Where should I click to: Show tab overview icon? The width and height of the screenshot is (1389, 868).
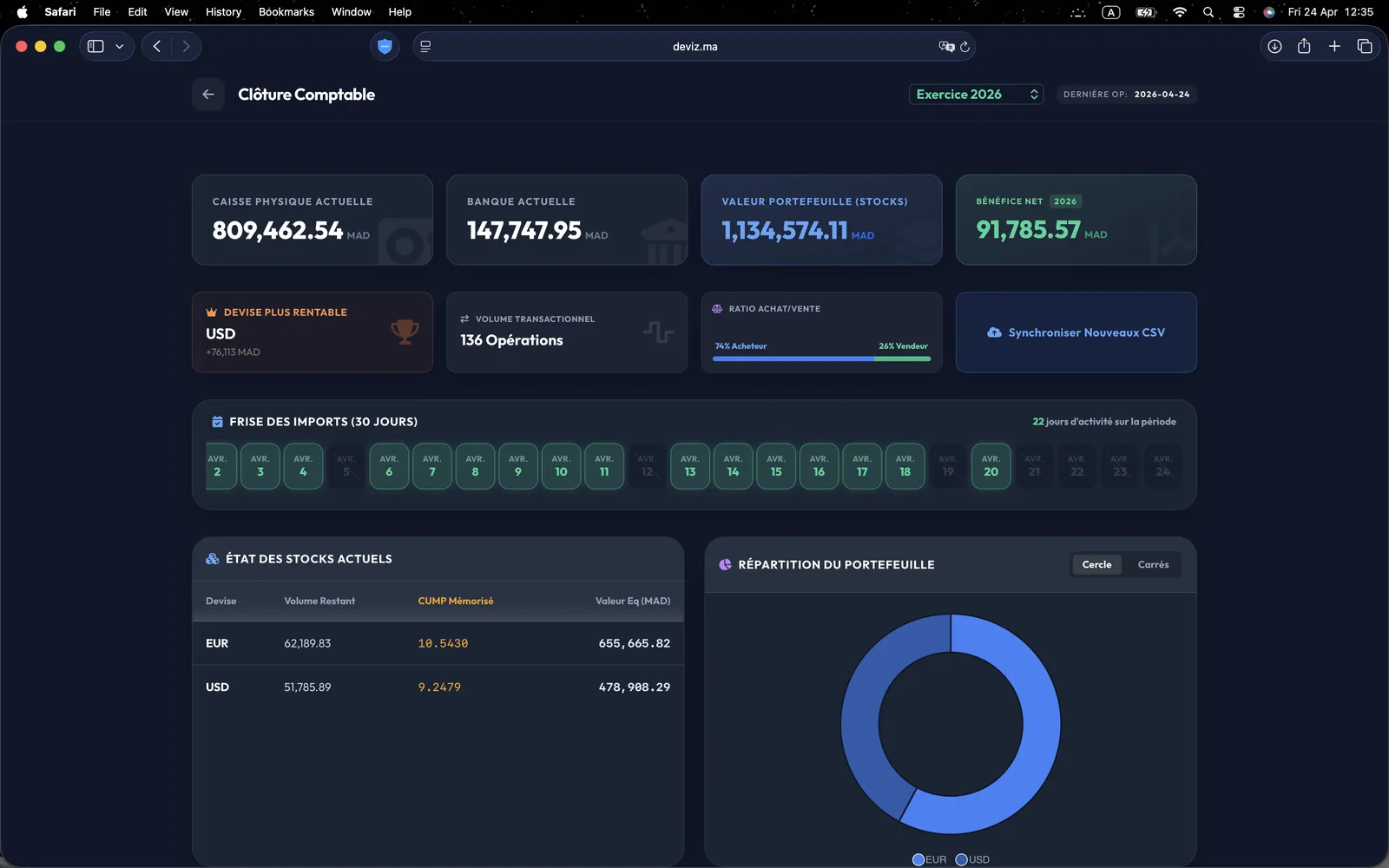1365,47
